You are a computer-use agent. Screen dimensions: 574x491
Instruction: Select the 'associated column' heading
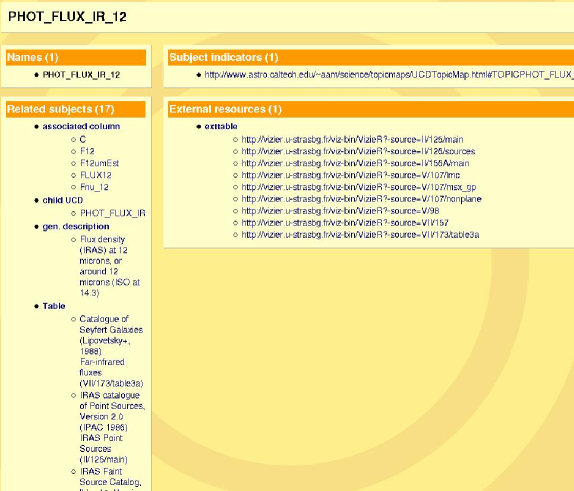(81, 126)
